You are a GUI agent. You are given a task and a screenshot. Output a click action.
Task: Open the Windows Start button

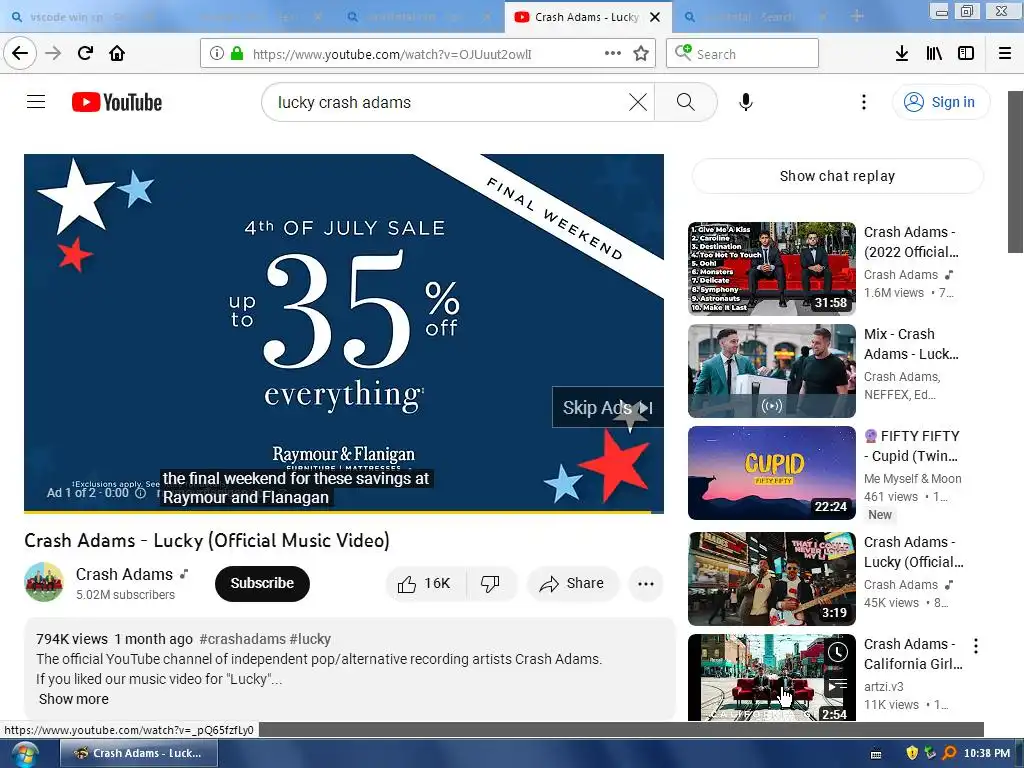pyautogui.click(x=25, y=754)
